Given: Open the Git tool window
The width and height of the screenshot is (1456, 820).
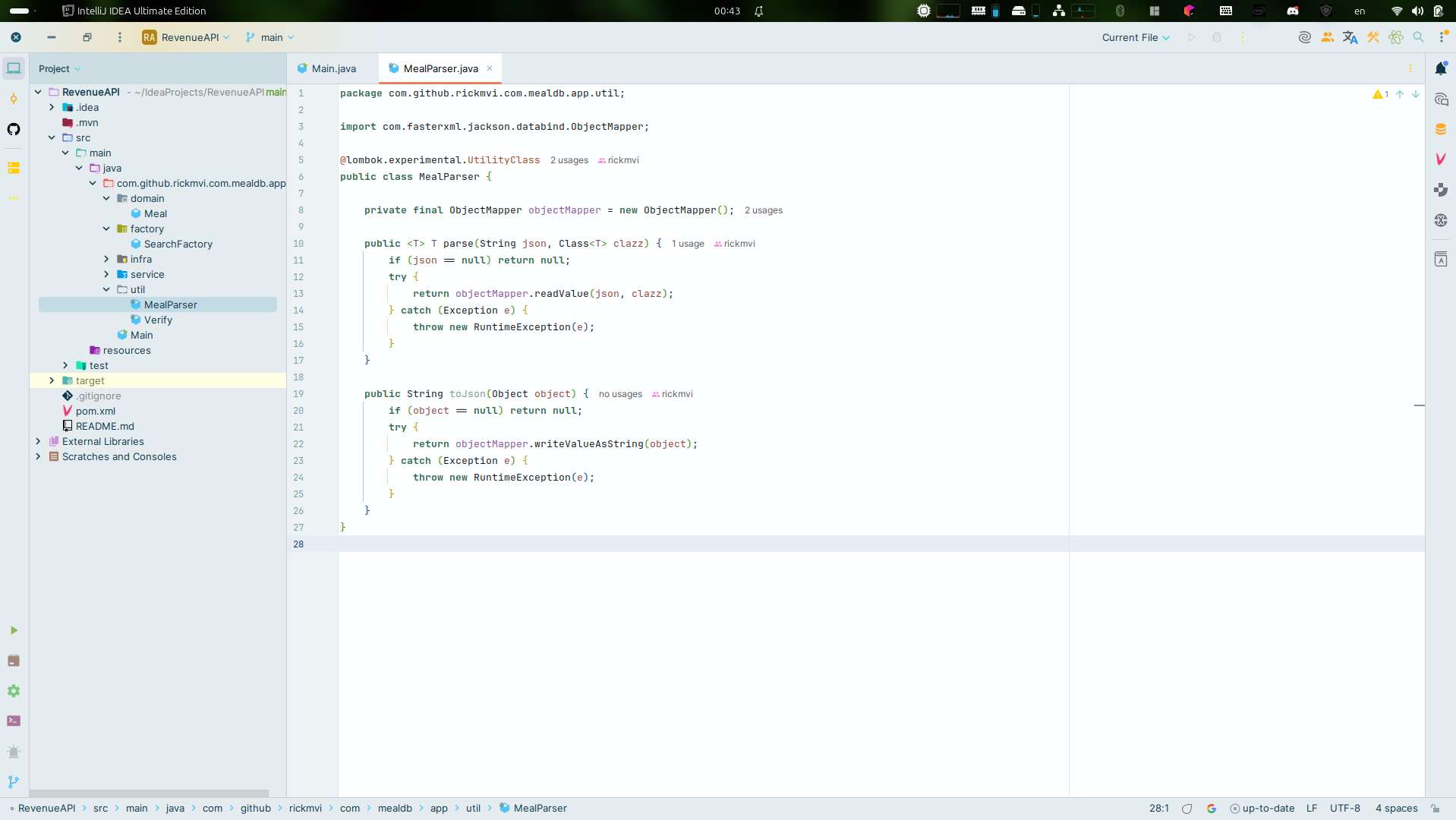Looking at the screenshot, I should tap(14, 782).
